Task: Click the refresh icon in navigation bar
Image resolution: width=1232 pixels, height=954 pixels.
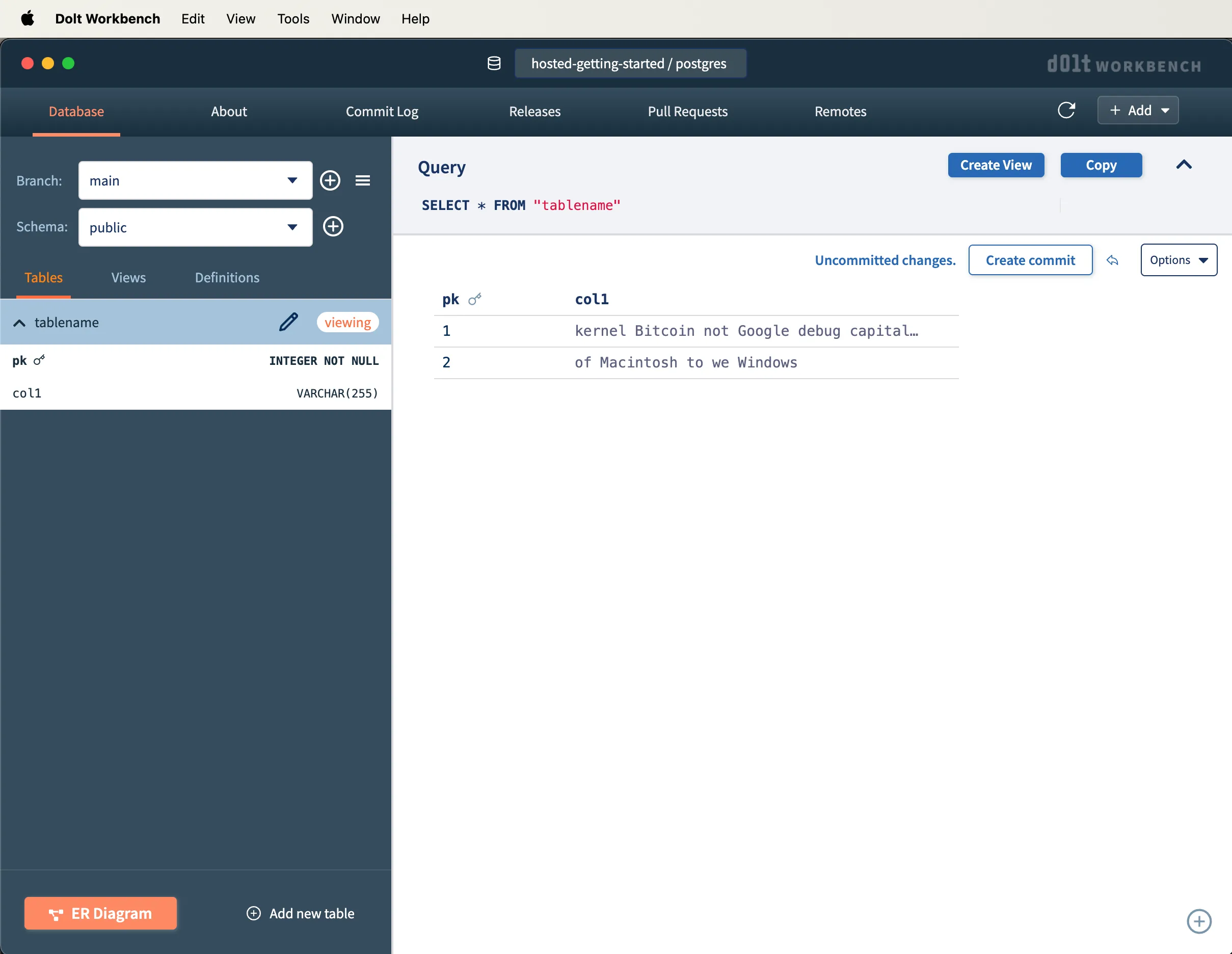Action: 1065,110
